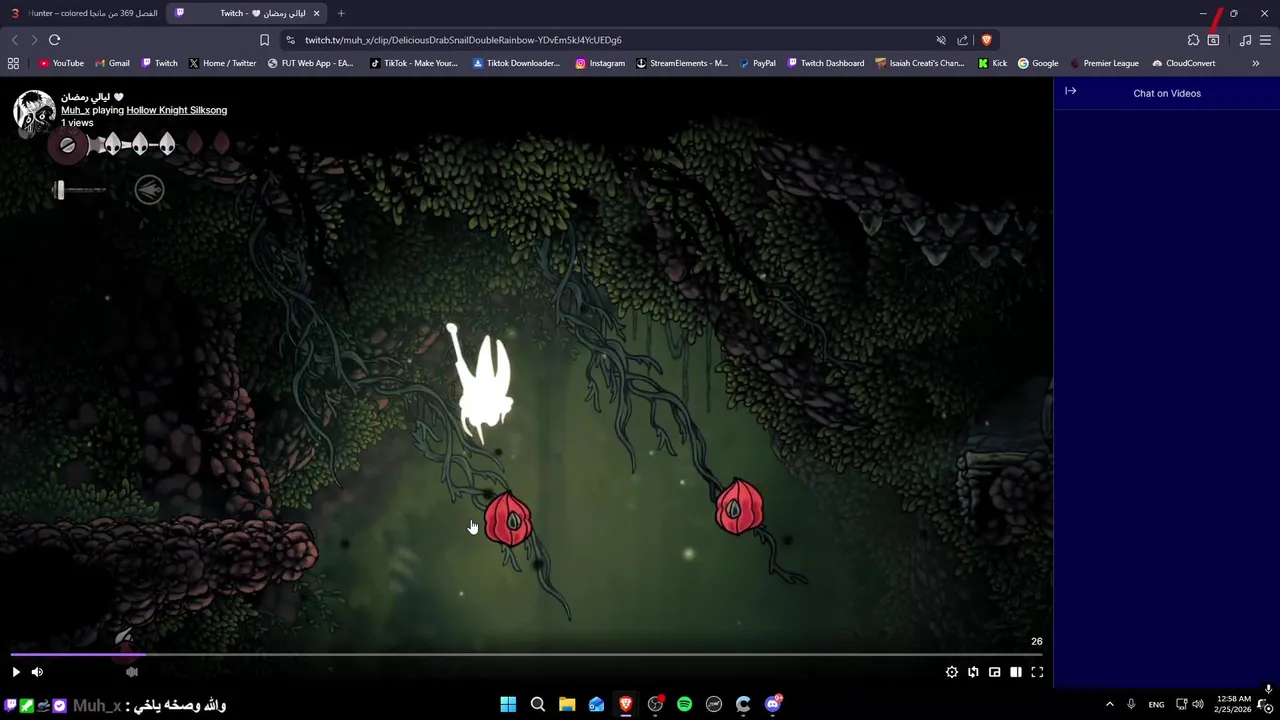Open the PayPal bookmark
The height and width of the screenshot is (720, 1280).
tap(757, 63)
